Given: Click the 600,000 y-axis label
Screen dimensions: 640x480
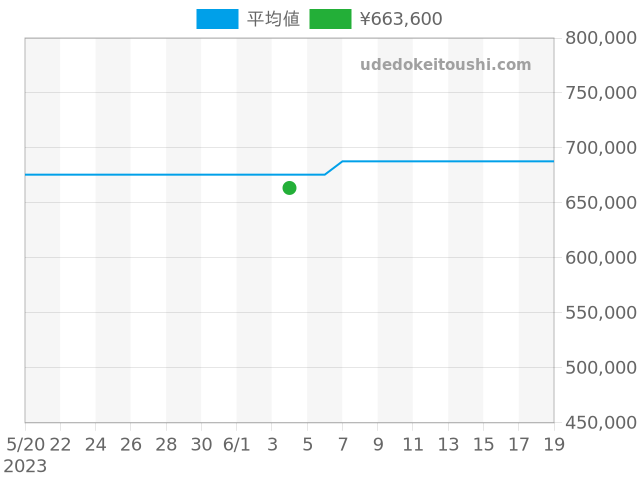Looking at the screenshot, I should (601, 258).
